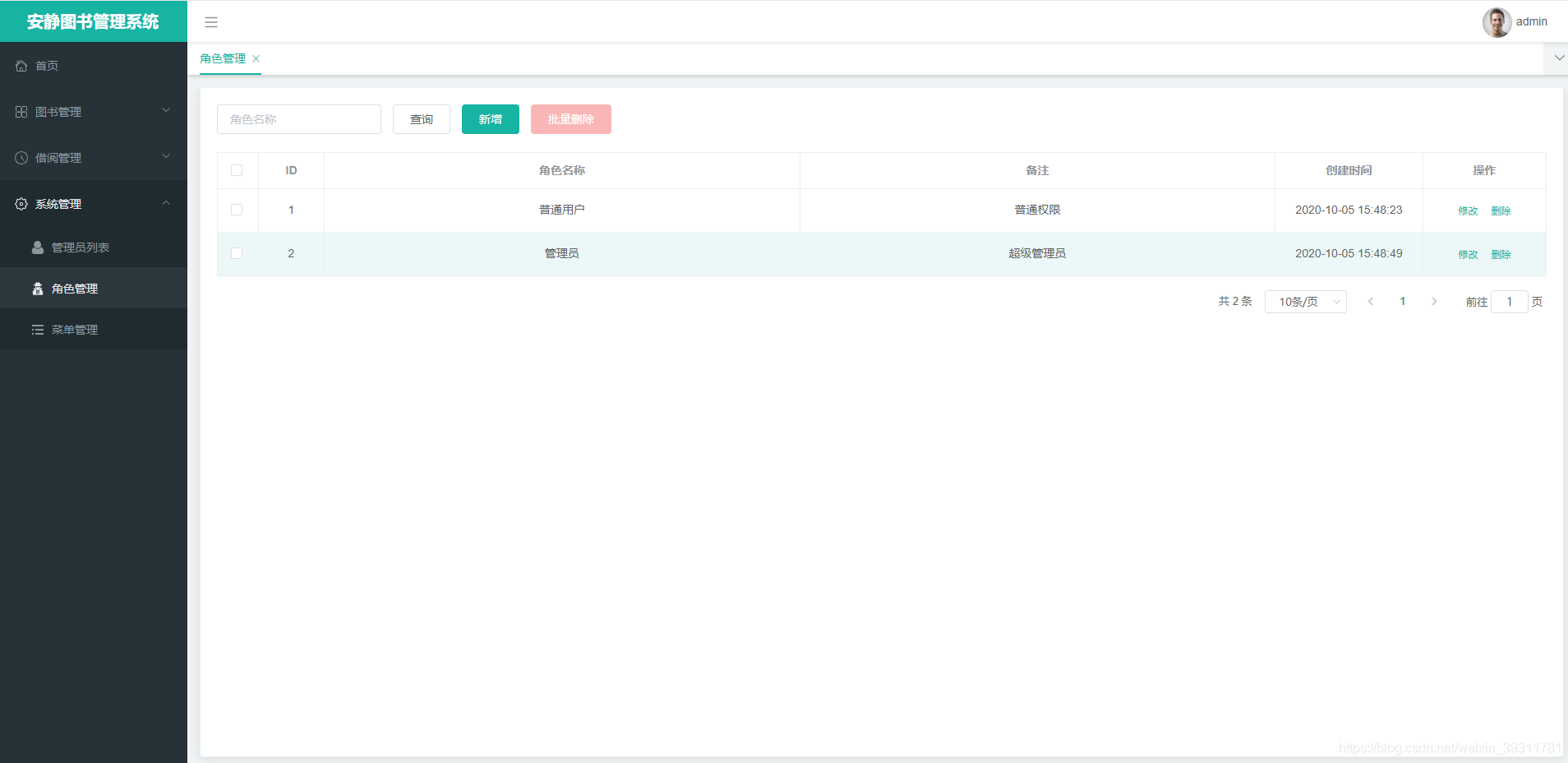The height and width of the screenshot is (763, 1568).
Task: Click the role icon beside 角色管理
Action: point(38,289)
